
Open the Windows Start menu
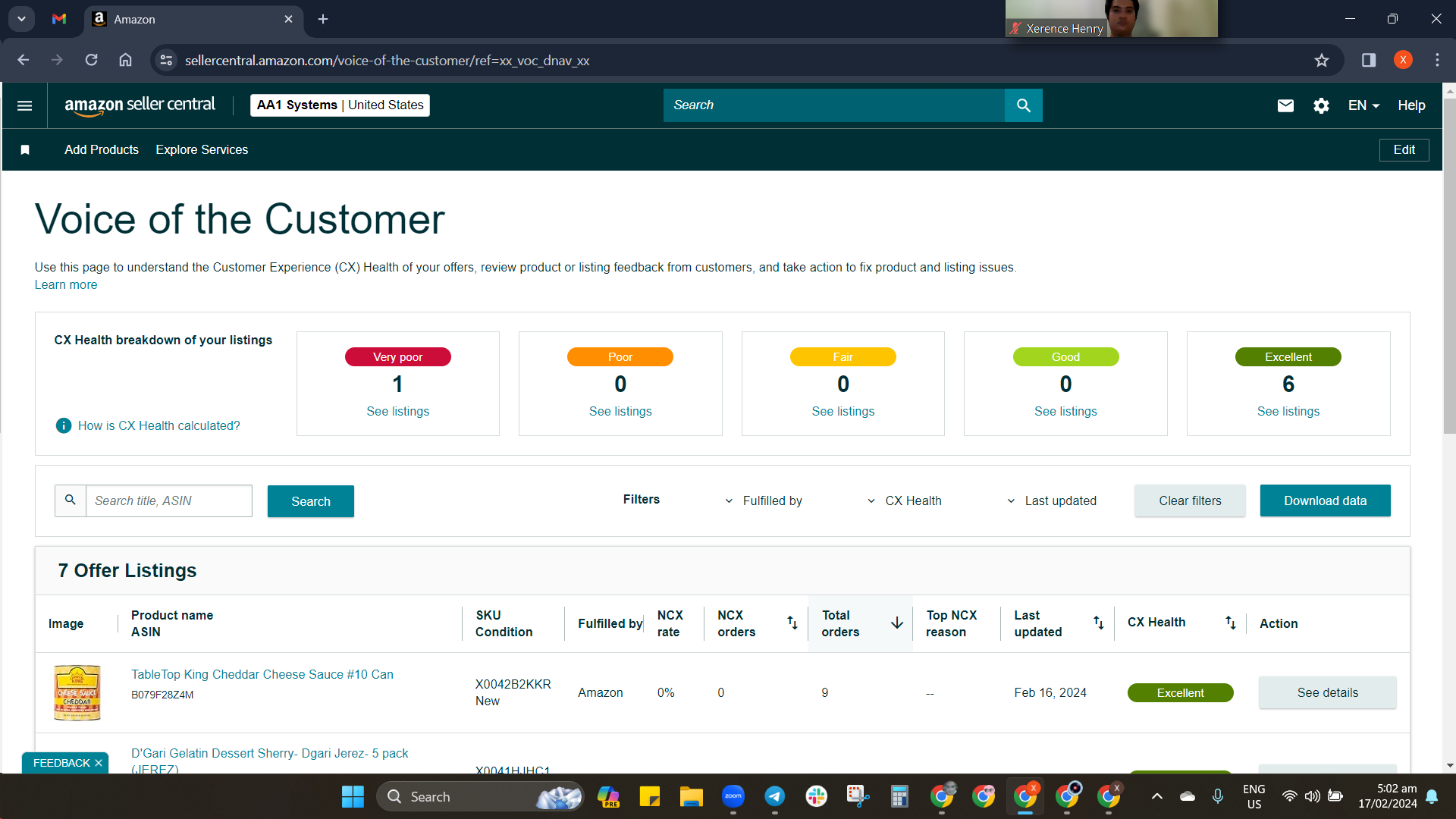coord(353,796)
